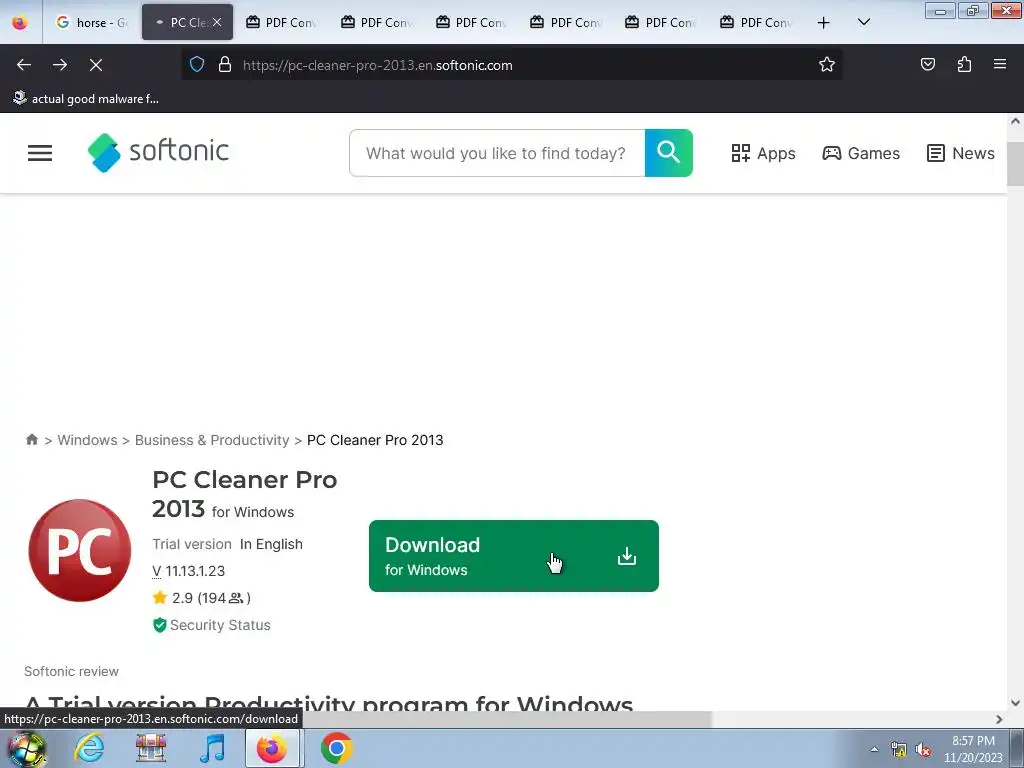Image resolution: width=1024 pixels, height=768 pixels.
Task: Click the Softonic logo
Action: pyautogui.click(x=159, y=152)
